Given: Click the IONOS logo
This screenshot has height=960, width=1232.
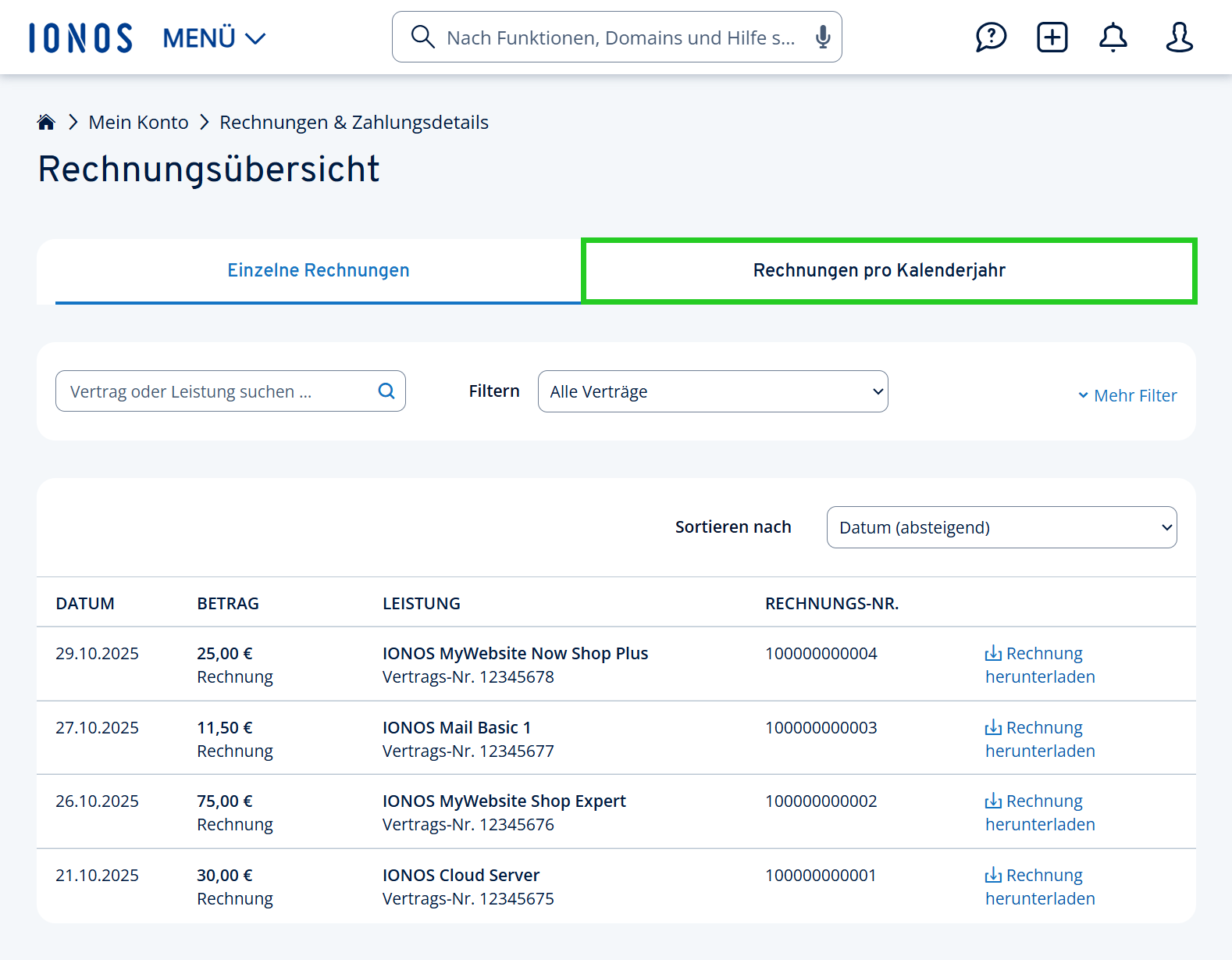Looking at the screenshot, I should tap(80, 37).
